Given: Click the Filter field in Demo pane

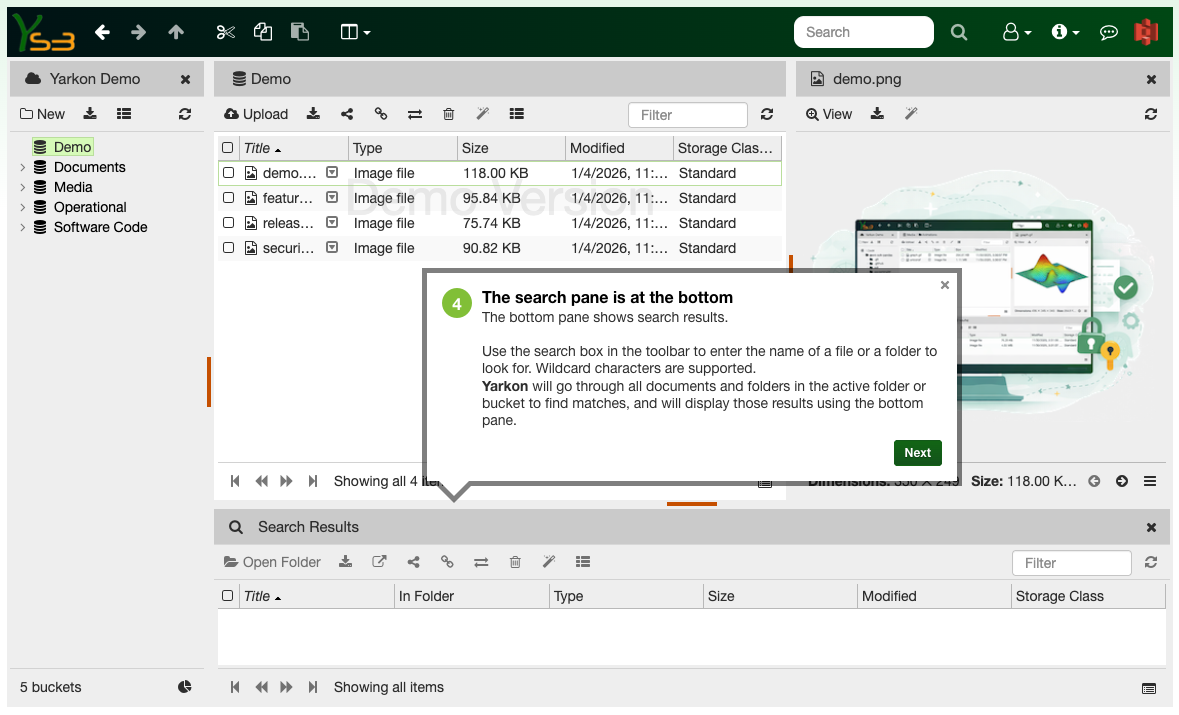Looking at the screenshot, I should tap(687, 115).
